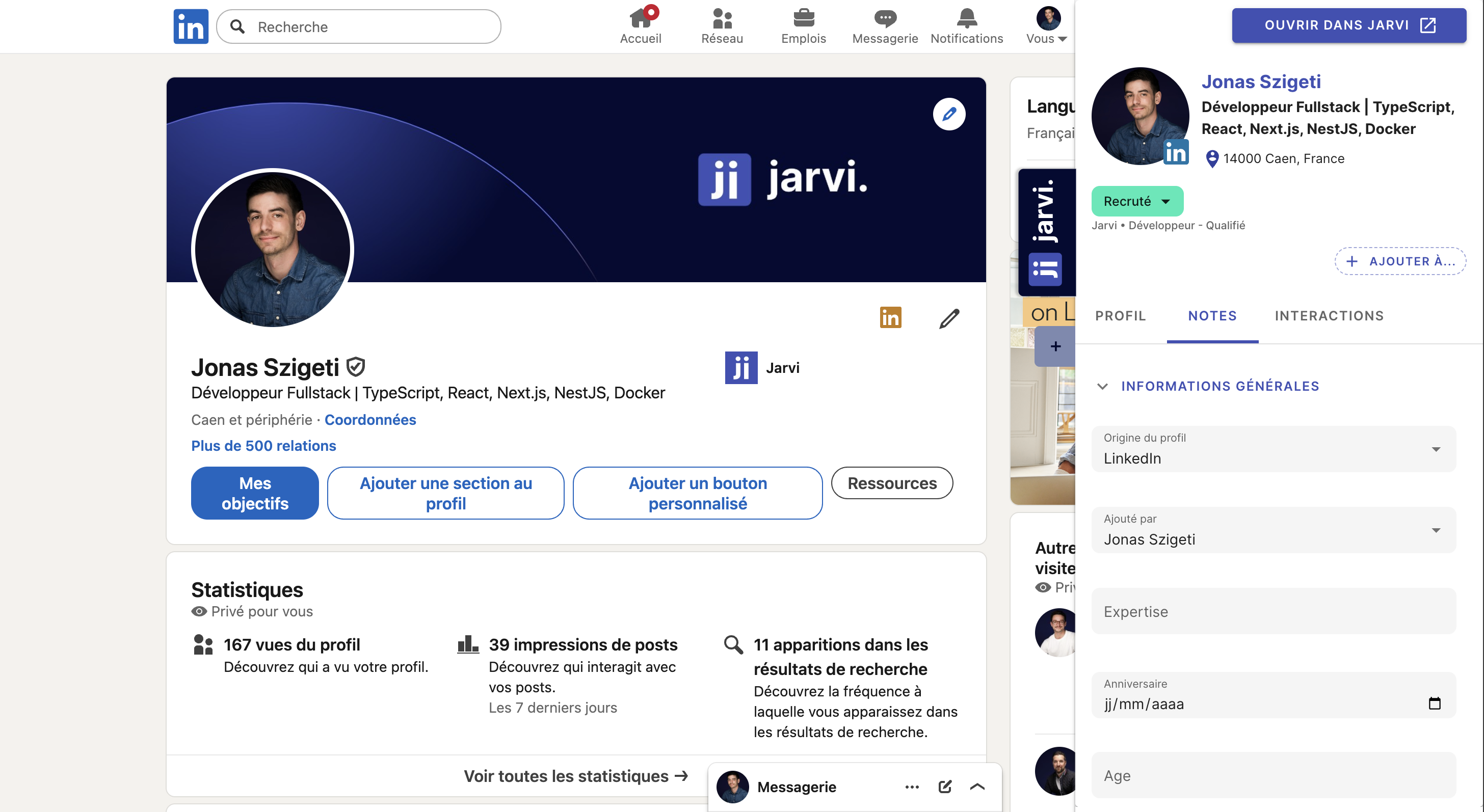This screenshot has height=812, width=1484.
Task: Collapse Informations Générales section
Action: click(1102, 386)
